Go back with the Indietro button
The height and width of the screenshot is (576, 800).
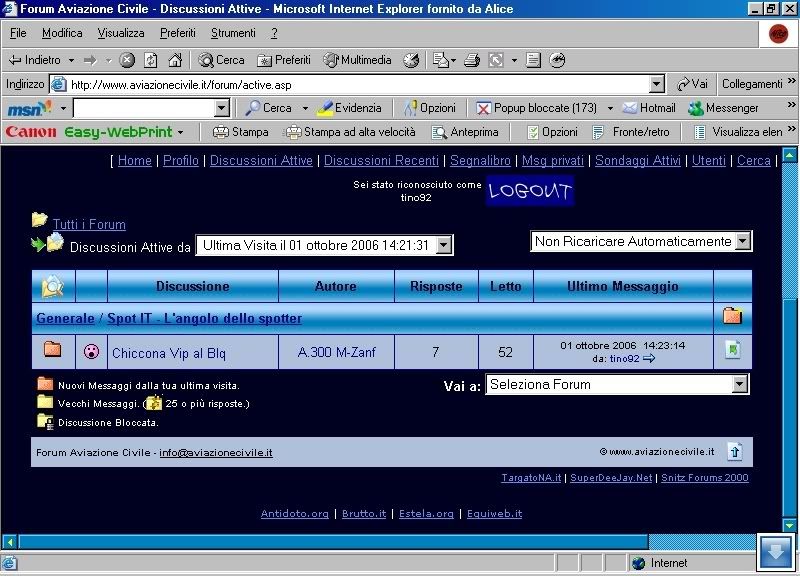tap(35, 60)
